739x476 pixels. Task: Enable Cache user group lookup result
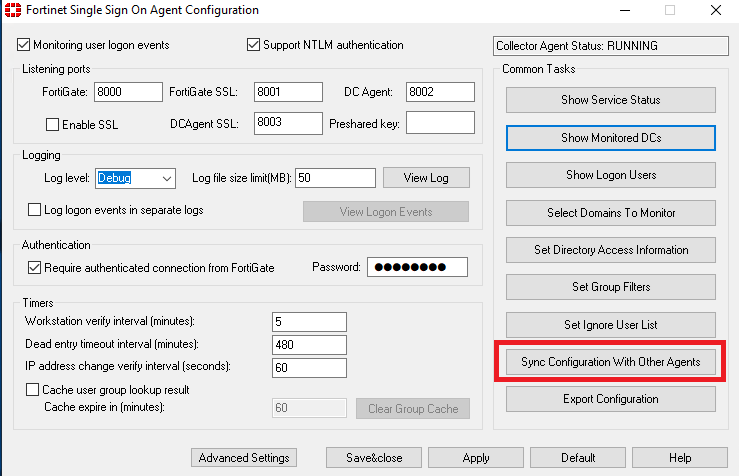coord(32,390)
